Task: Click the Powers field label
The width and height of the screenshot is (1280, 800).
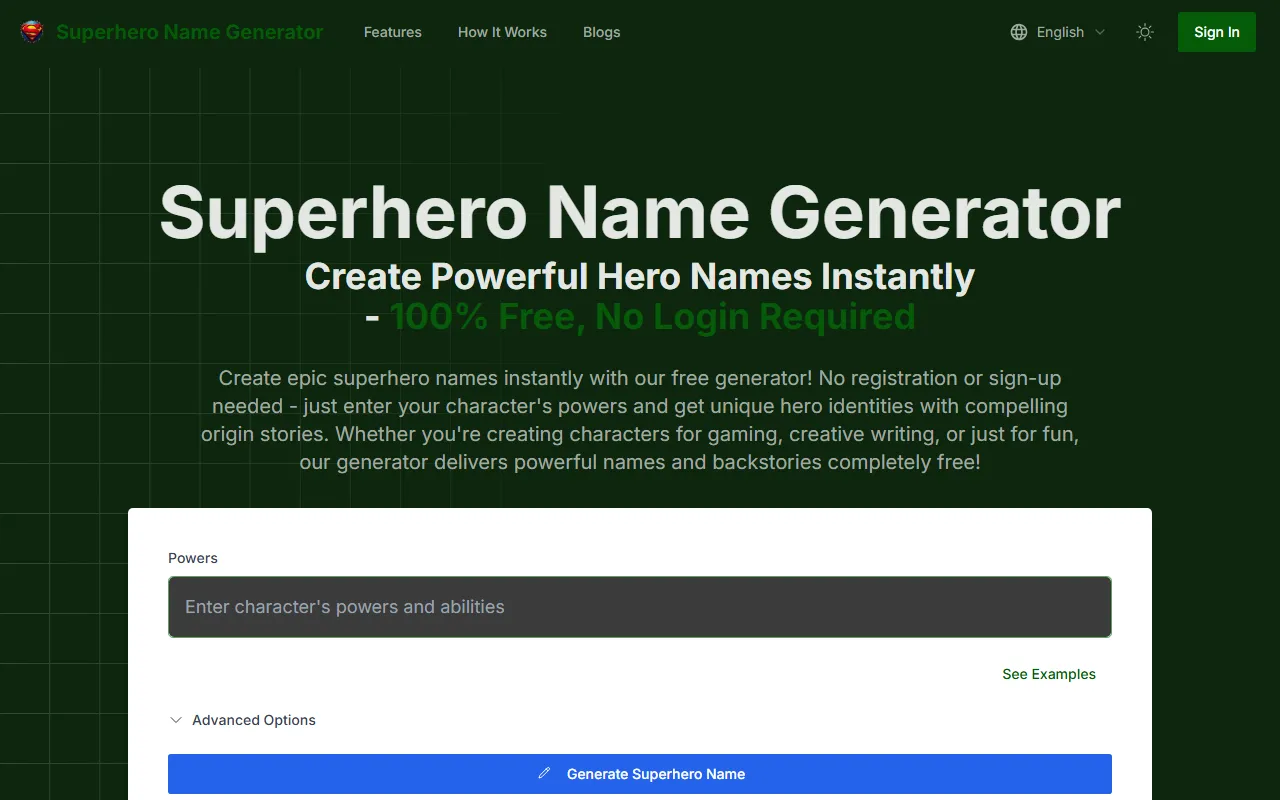Action: coord(193,558)
